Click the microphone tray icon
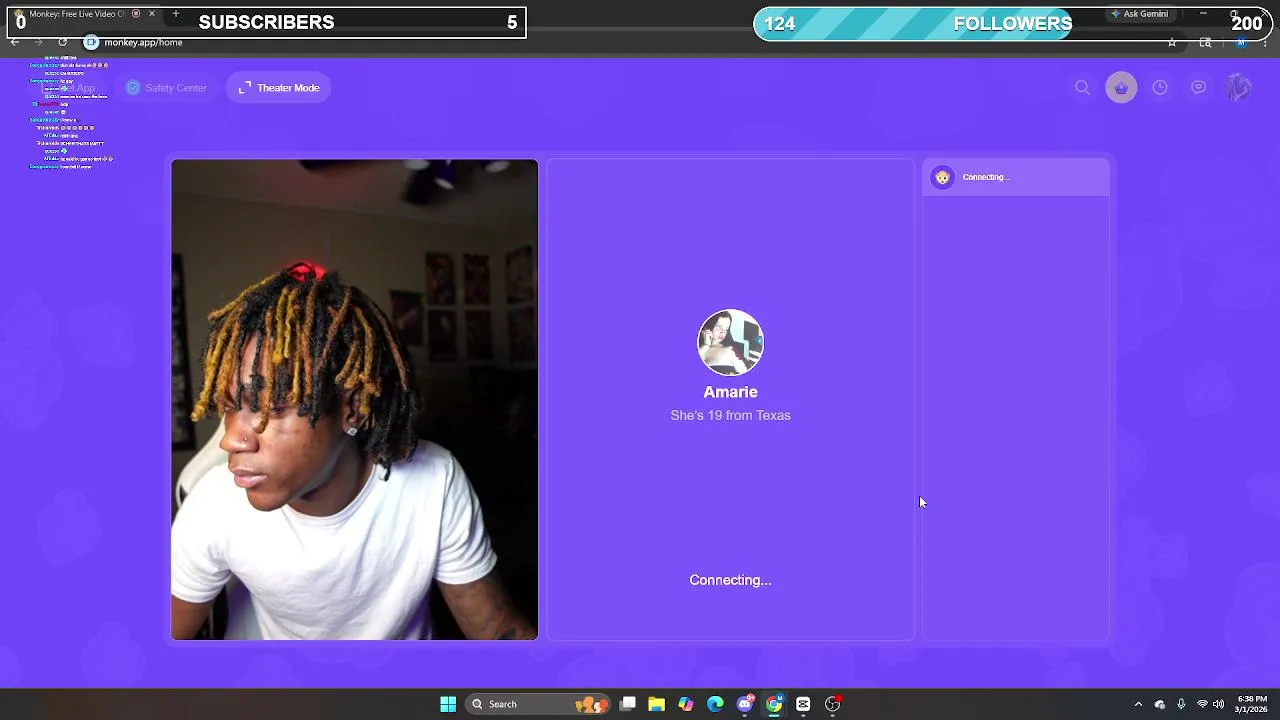This screenshot has height=720, width=1280. pos(1181,704)
